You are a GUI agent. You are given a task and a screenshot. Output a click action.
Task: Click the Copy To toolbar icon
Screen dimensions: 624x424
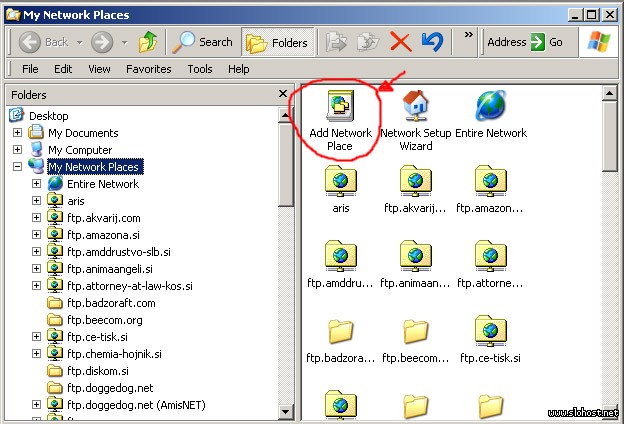[x=368, y=42]
